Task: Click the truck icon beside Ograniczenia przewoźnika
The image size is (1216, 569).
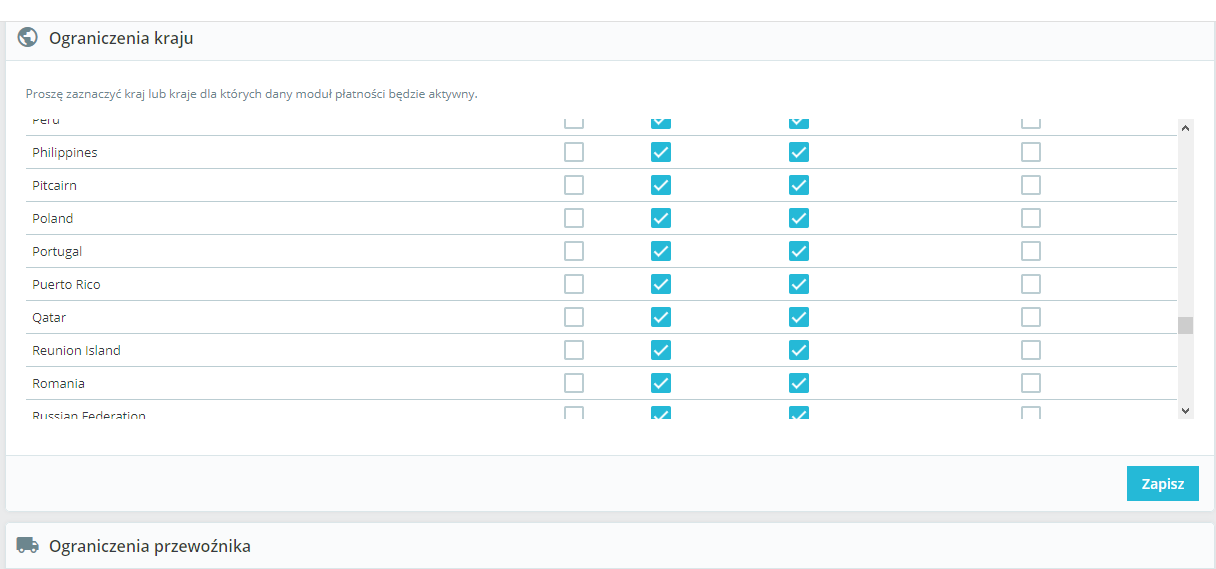Action: 28,545
